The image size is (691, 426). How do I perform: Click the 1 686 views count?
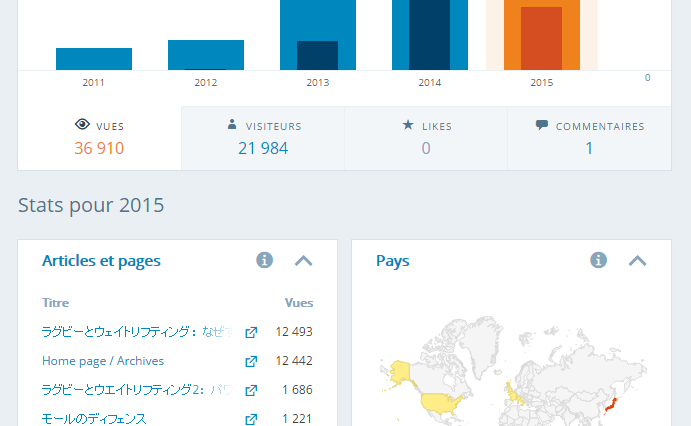pyautogui.click(x=297, y=390)
